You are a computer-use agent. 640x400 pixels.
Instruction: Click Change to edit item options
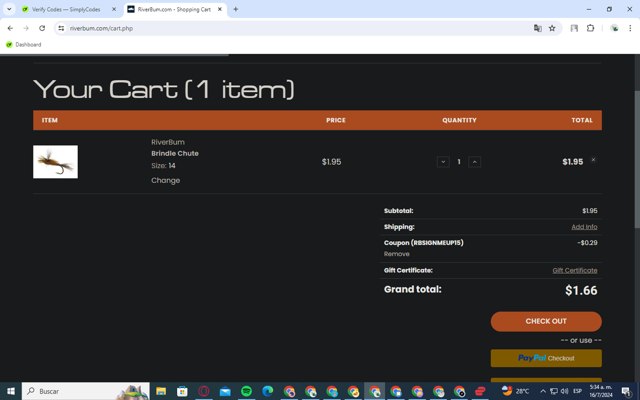pyautogui.click(x=165, y=180)
